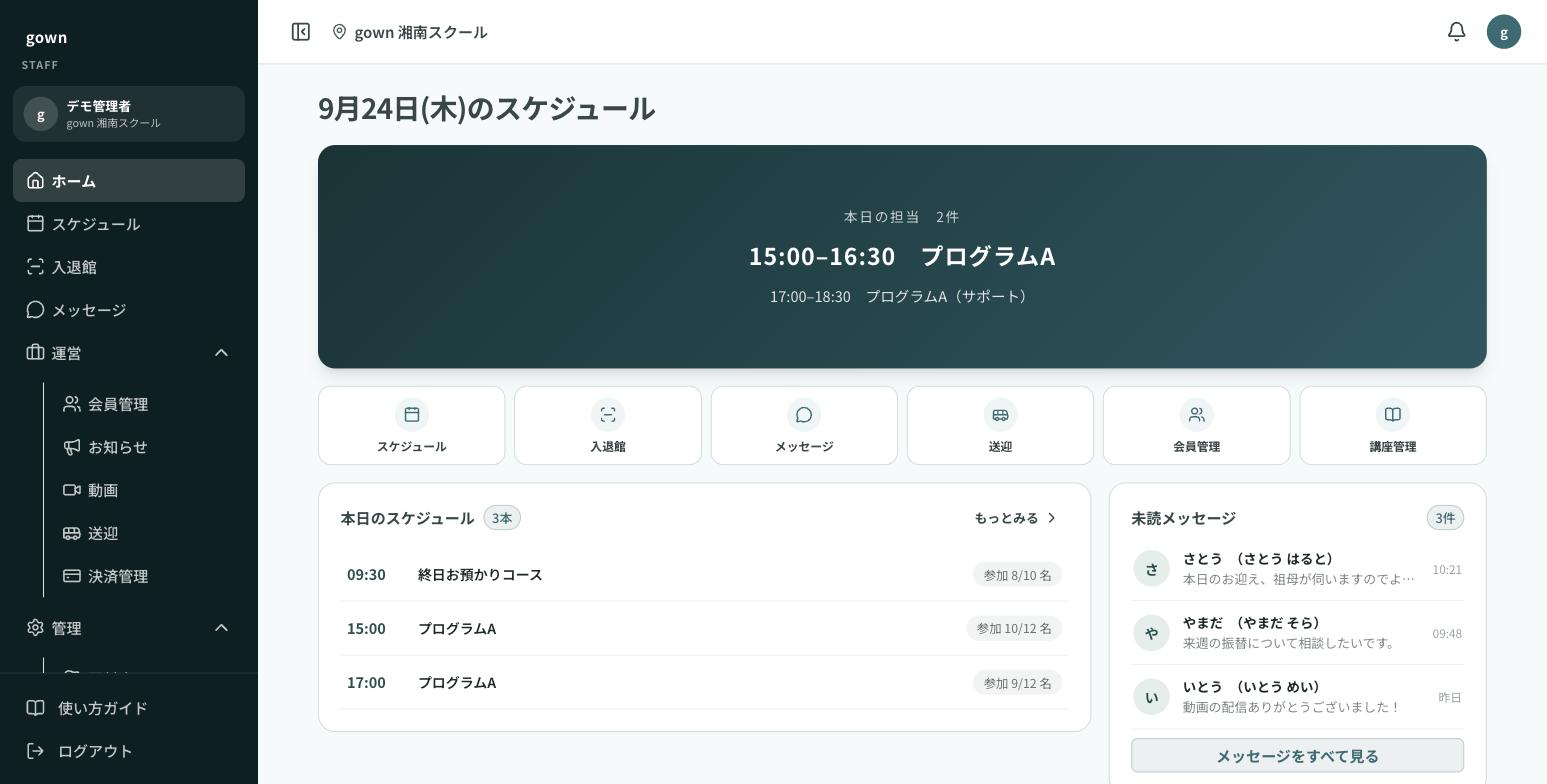The width and height of the screenshot is (1547, 784).
Task: Click the home icon in the sidebar
Action: click(36, 181)
